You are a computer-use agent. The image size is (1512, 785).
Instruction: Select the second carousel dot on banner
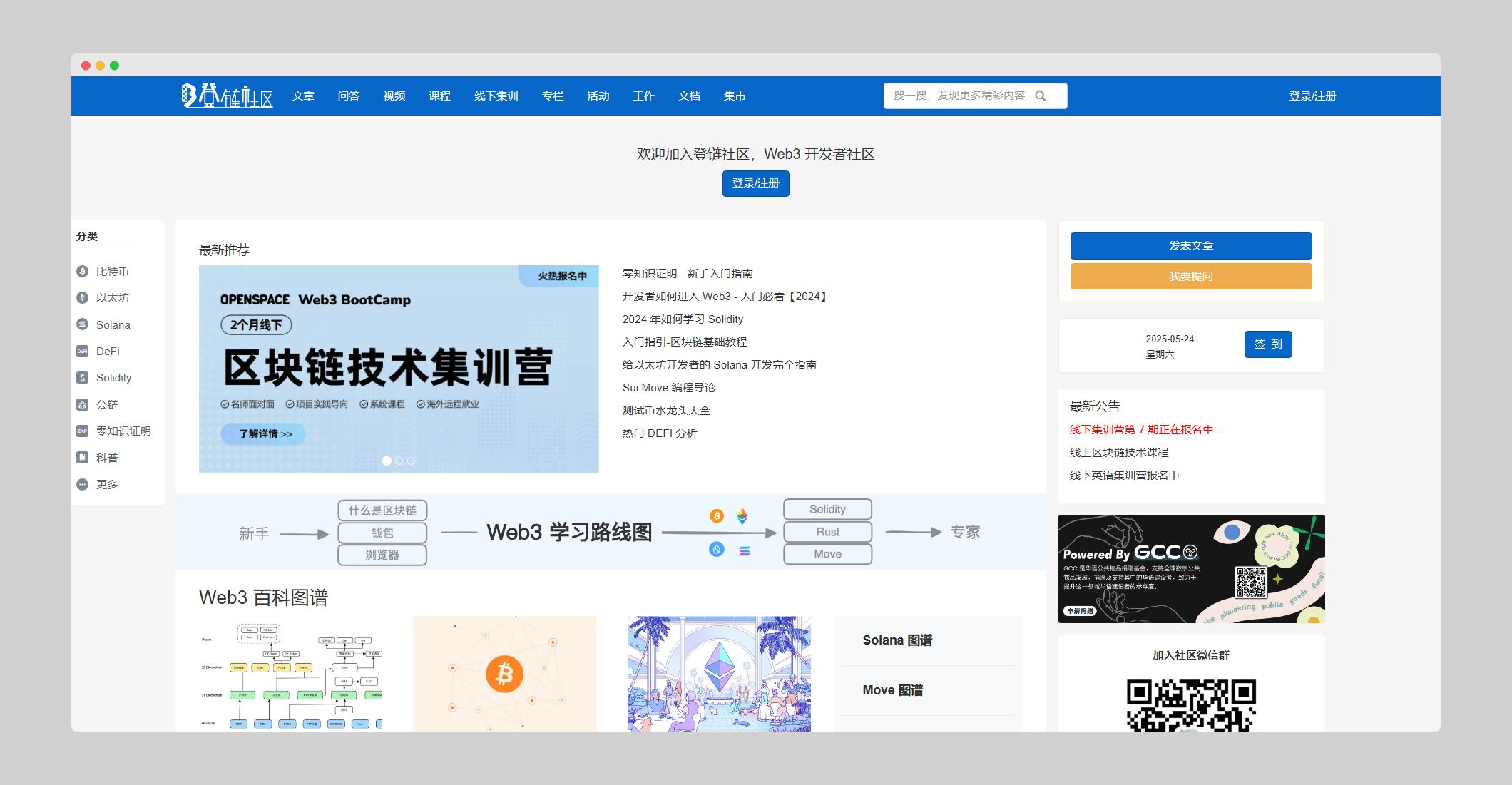tap(399, 461)
